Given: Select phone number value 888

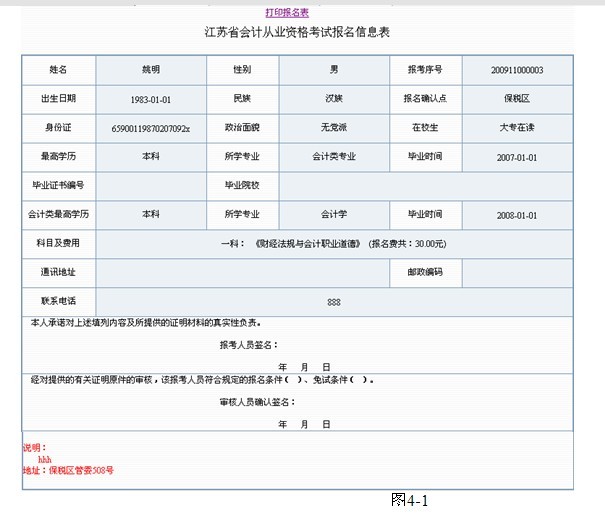Looking at the screenshot, I should pos(334,302).
